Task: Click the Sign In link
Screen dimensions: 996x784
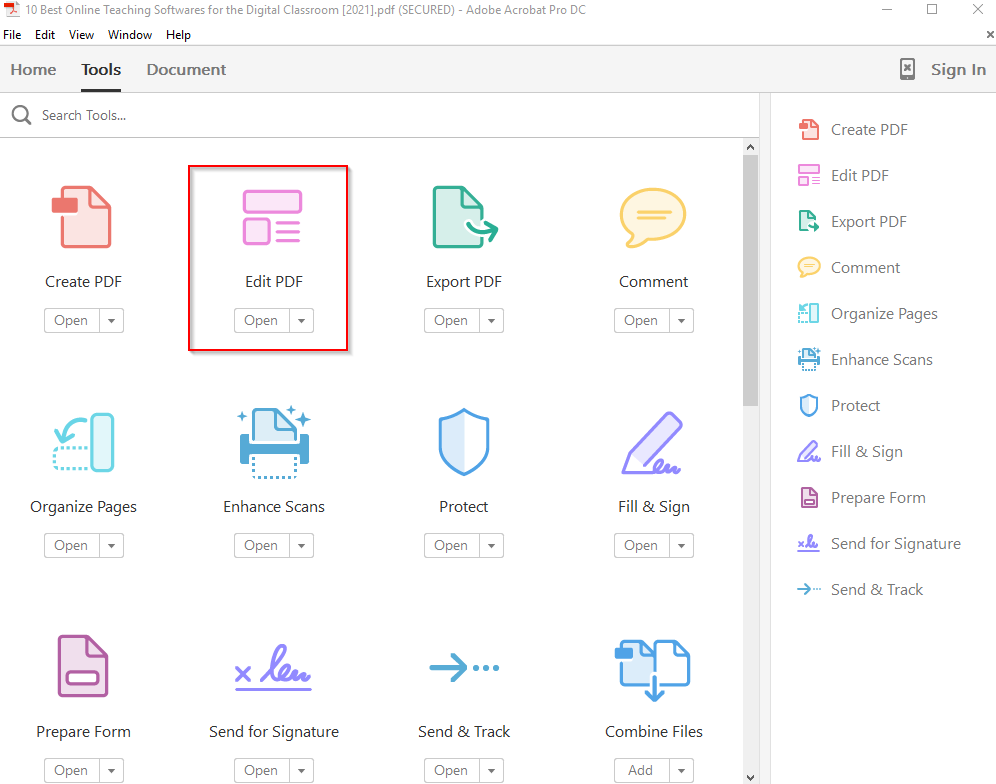Action: (958, 69)
